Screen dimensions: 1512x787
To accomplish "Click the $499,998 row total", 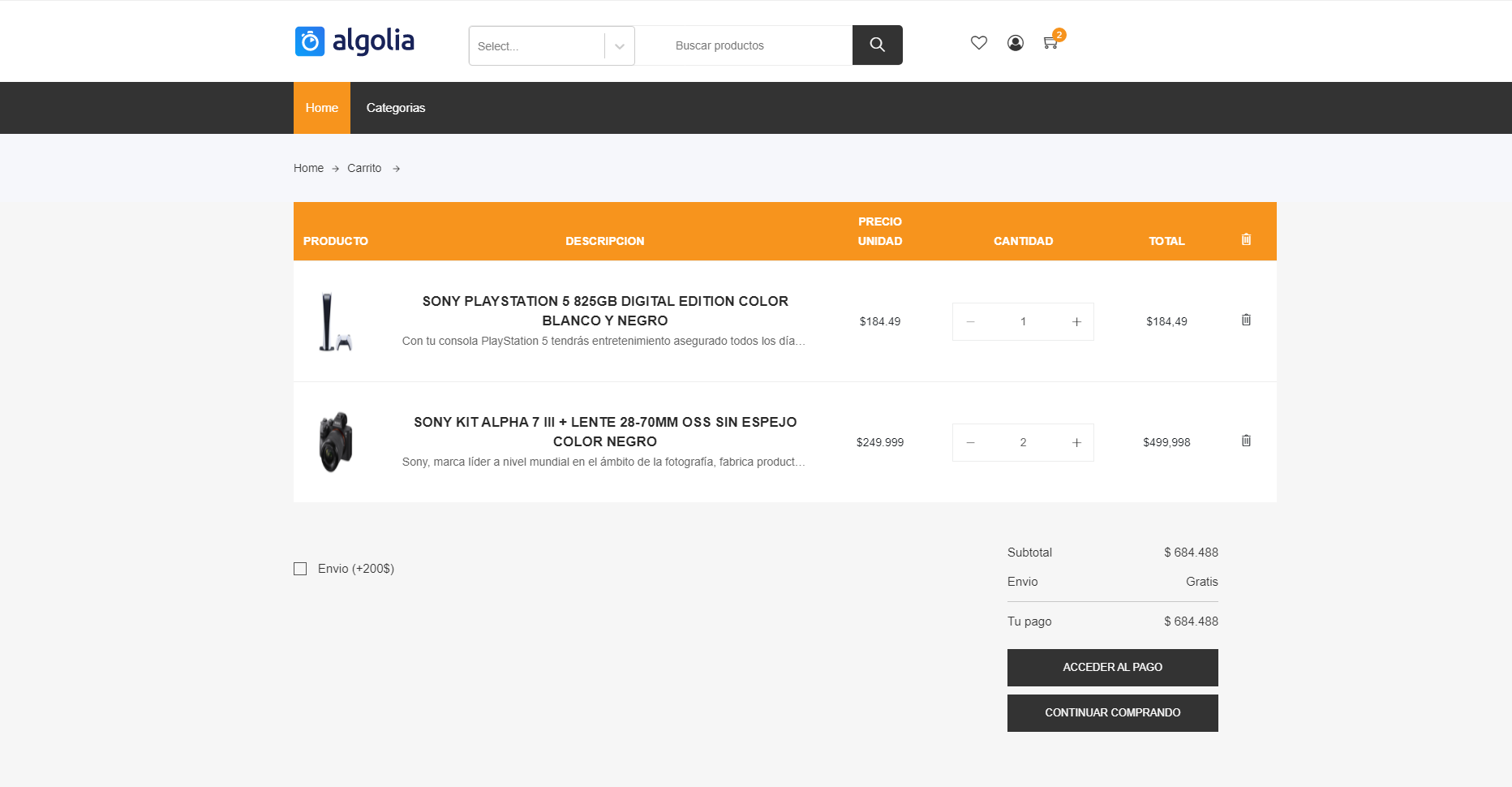I will (1166, 443).
